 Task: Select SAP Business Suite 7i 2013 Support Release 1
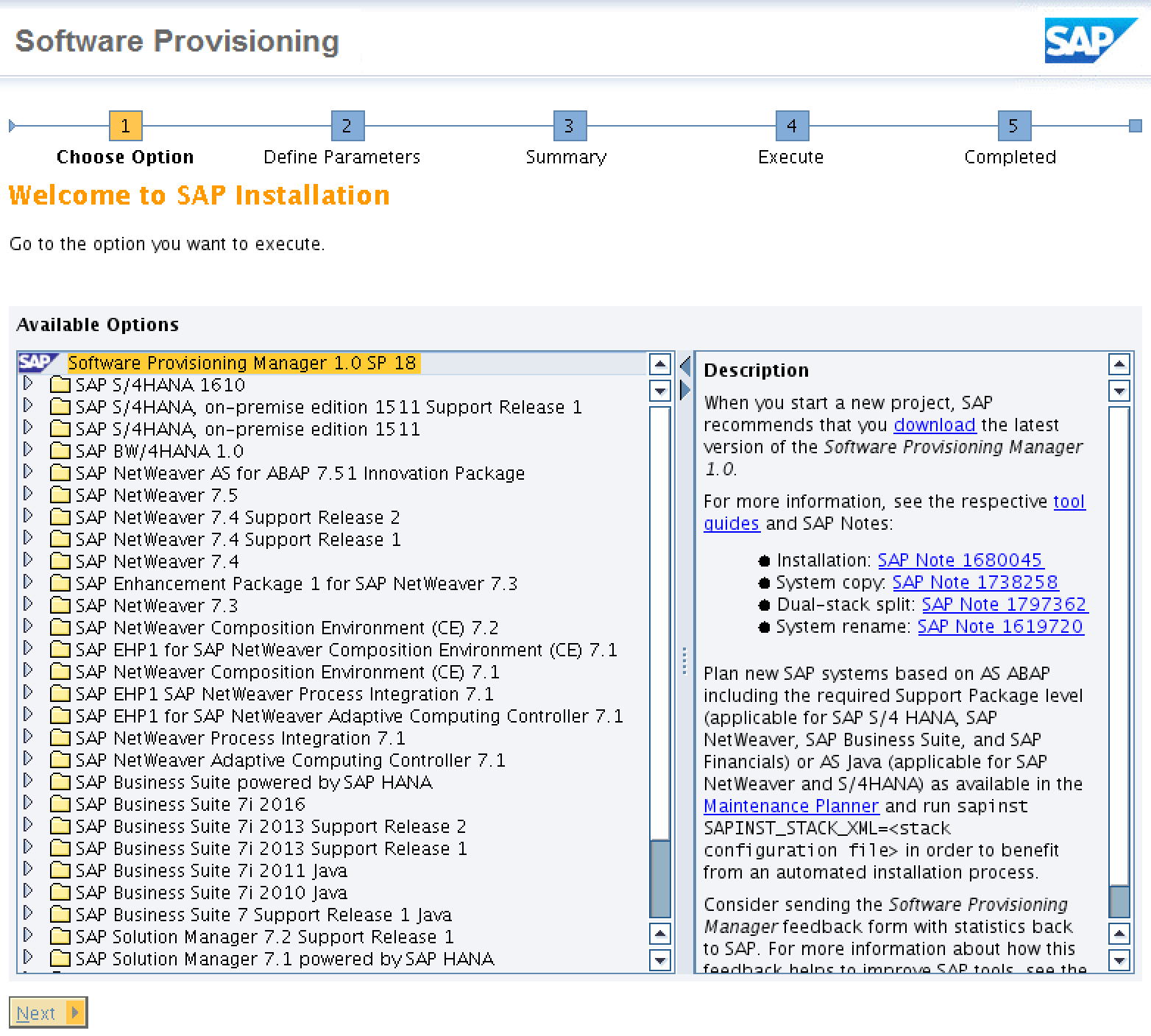[x=272, y=848]
